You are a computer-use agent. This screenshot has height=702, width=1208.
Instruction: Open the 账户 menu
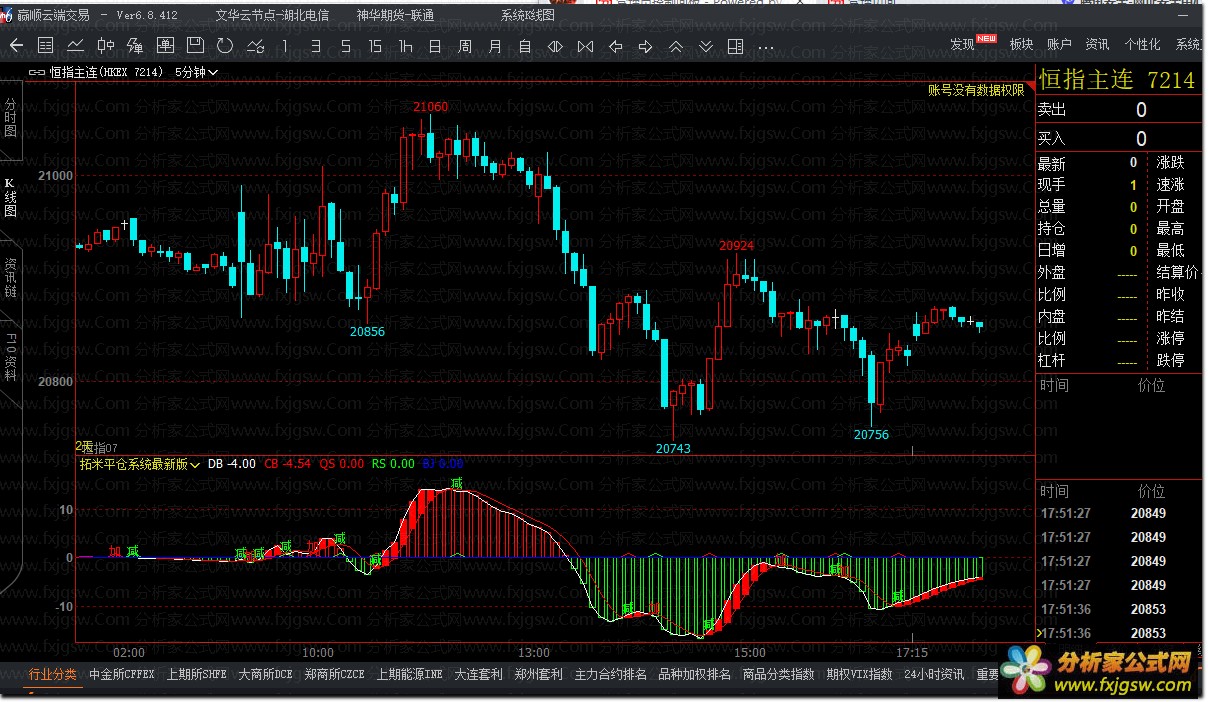click(1059, 44)
